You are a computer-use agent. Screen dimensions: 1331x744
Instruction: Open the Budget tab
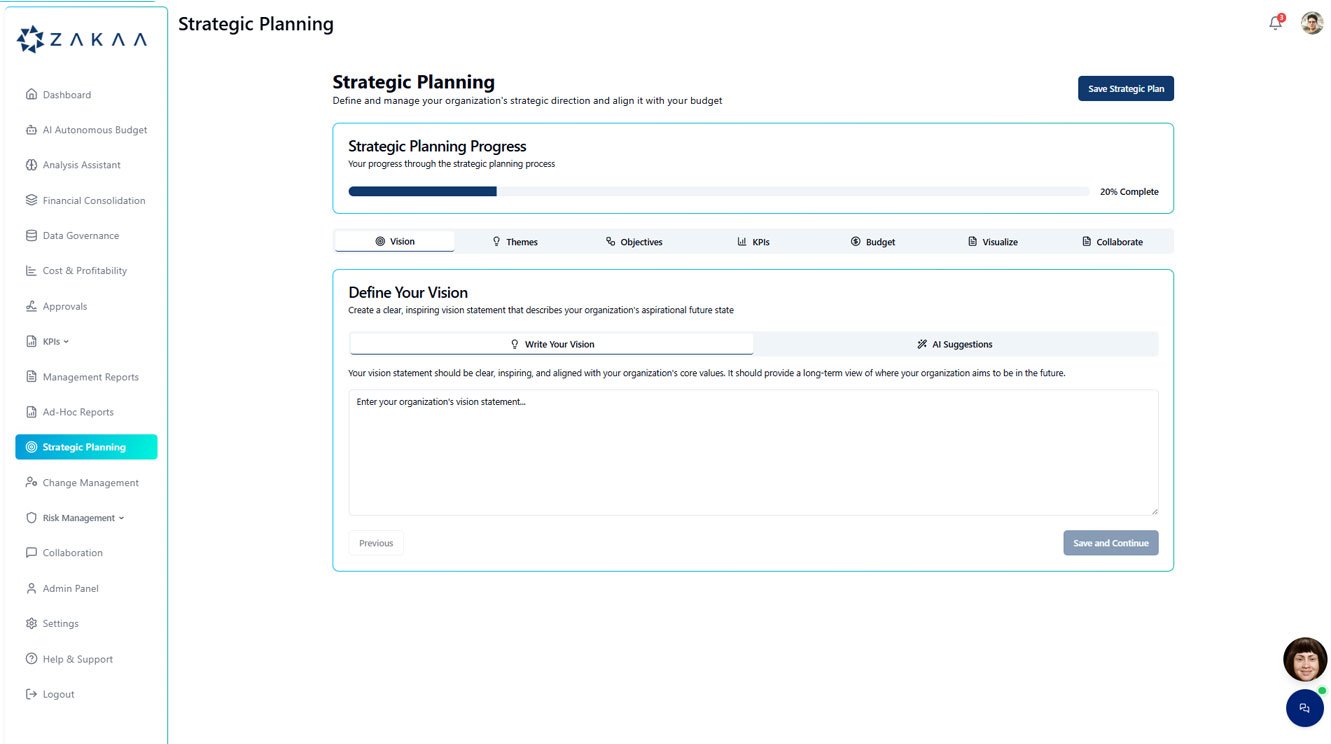[x=873, y=242]
